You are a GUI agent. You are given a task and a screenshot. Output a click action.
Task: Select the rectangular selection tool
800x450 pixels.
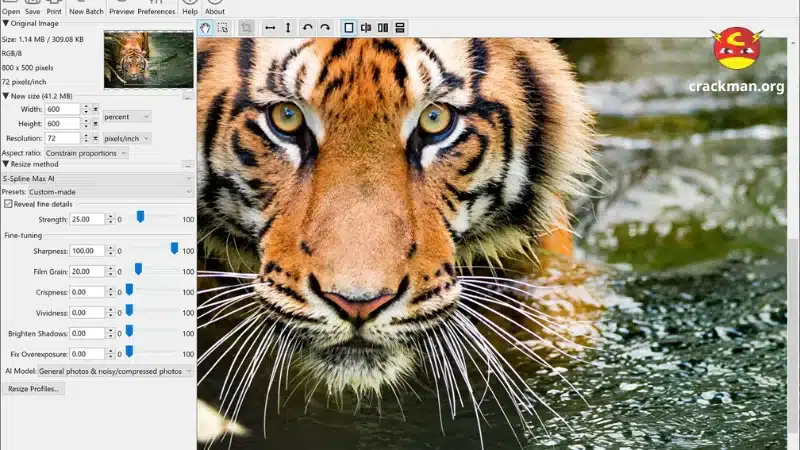tap(223, 28)
